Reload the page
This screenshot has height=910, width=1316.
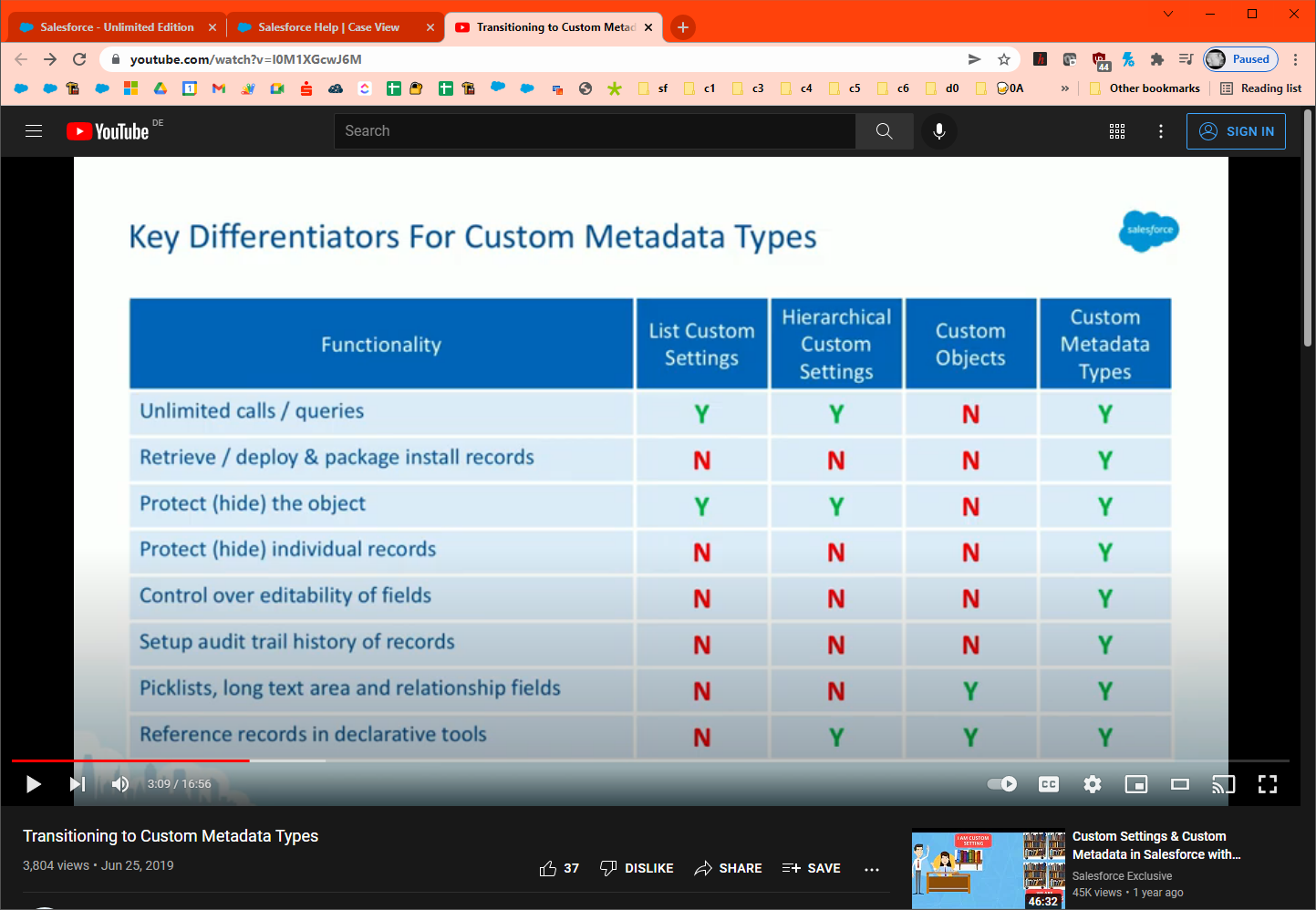[x=79, y=59]
